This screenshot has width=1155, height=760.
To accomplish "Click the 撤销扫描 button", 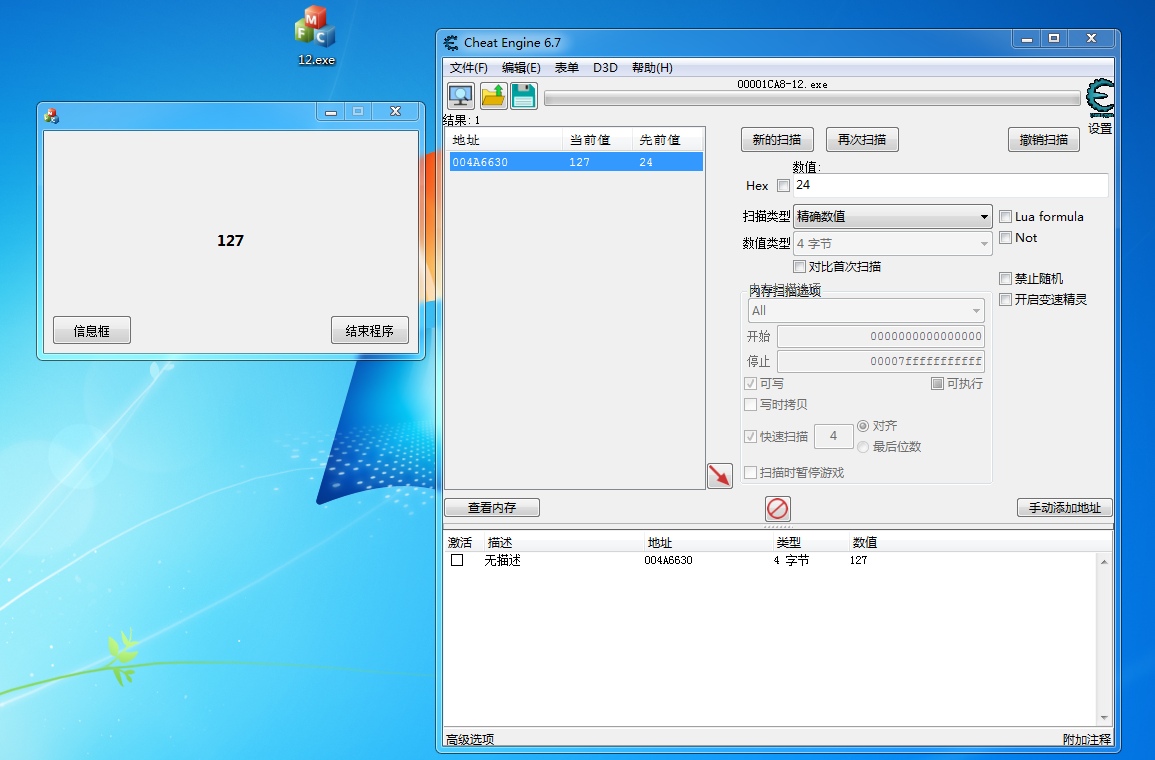I will point(1044,139).
